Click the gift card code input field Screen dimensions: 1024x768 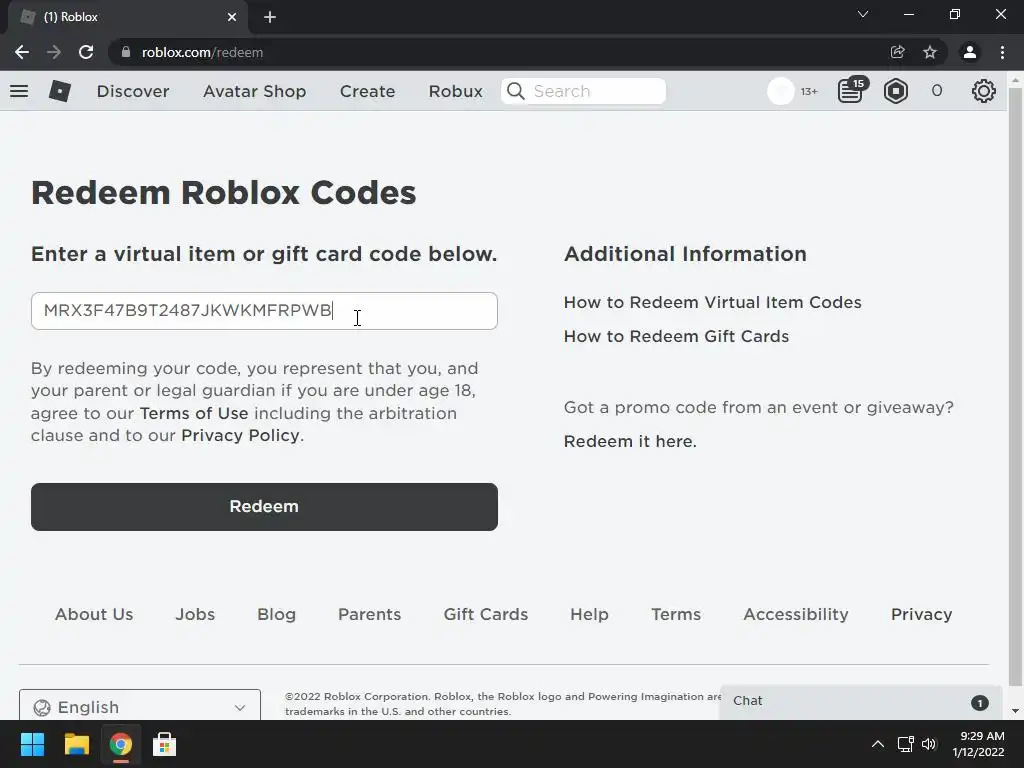point(264,311)
